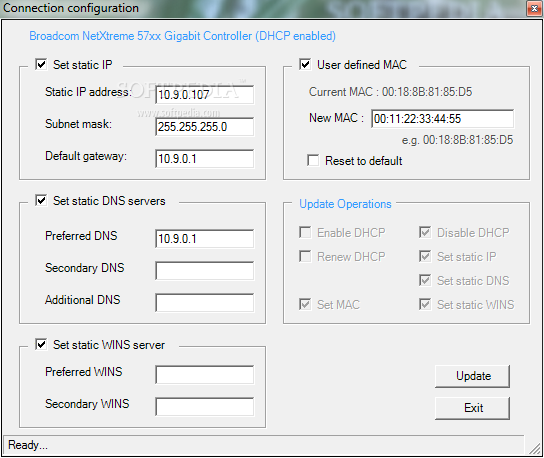Toggle the User defined MAC checkbox

(305, 64)
